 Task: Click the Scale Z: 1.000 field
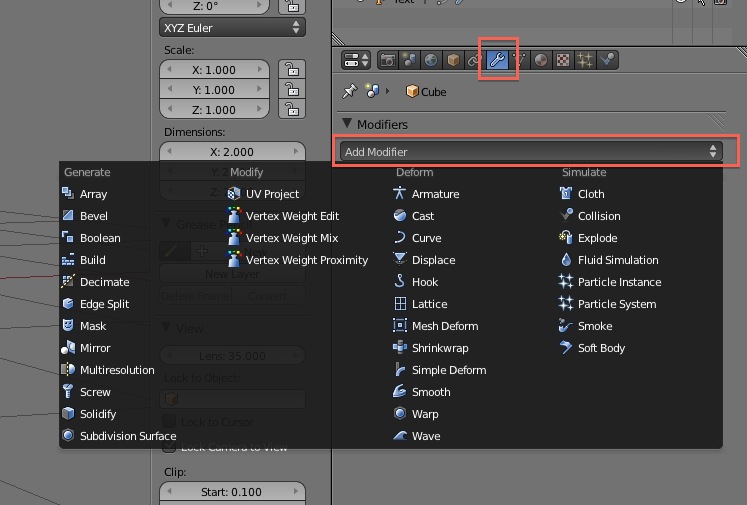point(214,110)
